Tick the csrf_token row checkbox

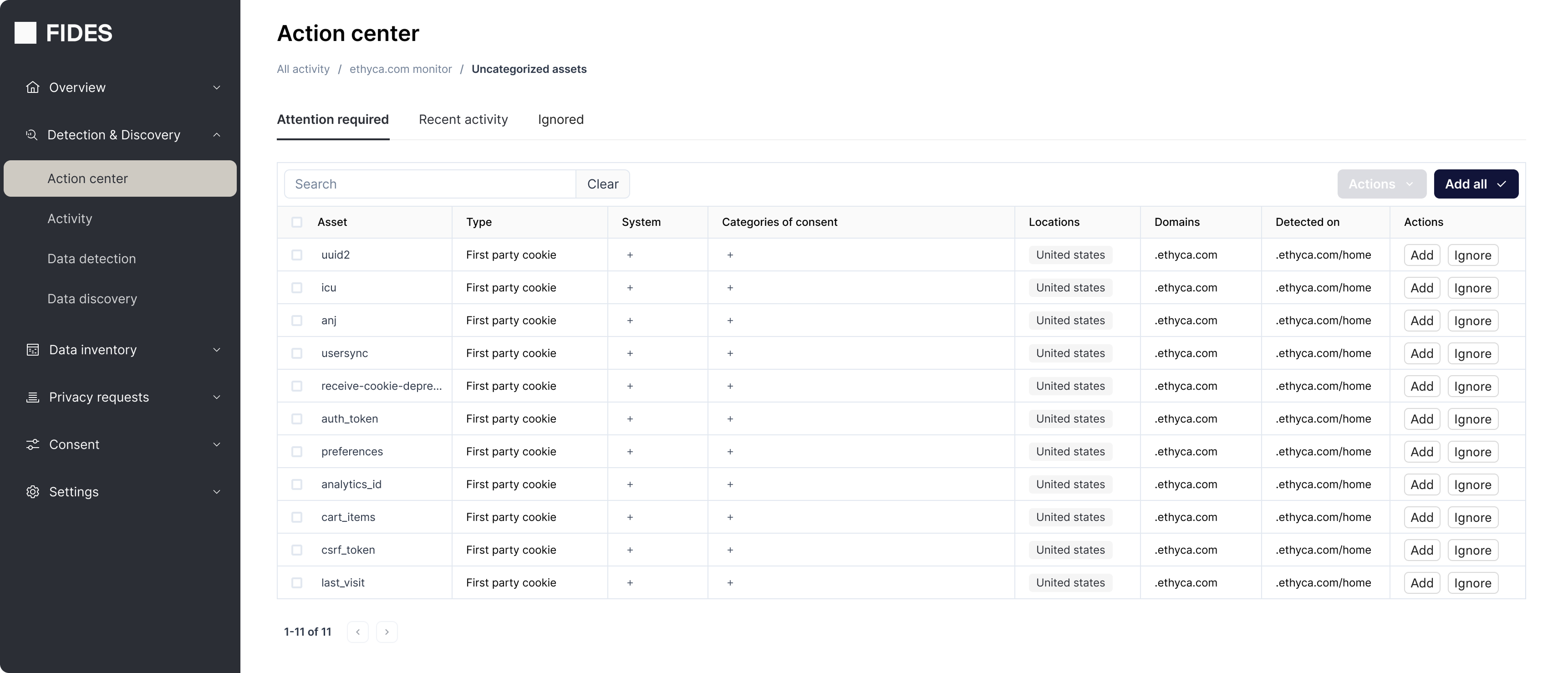coord(296,550)
